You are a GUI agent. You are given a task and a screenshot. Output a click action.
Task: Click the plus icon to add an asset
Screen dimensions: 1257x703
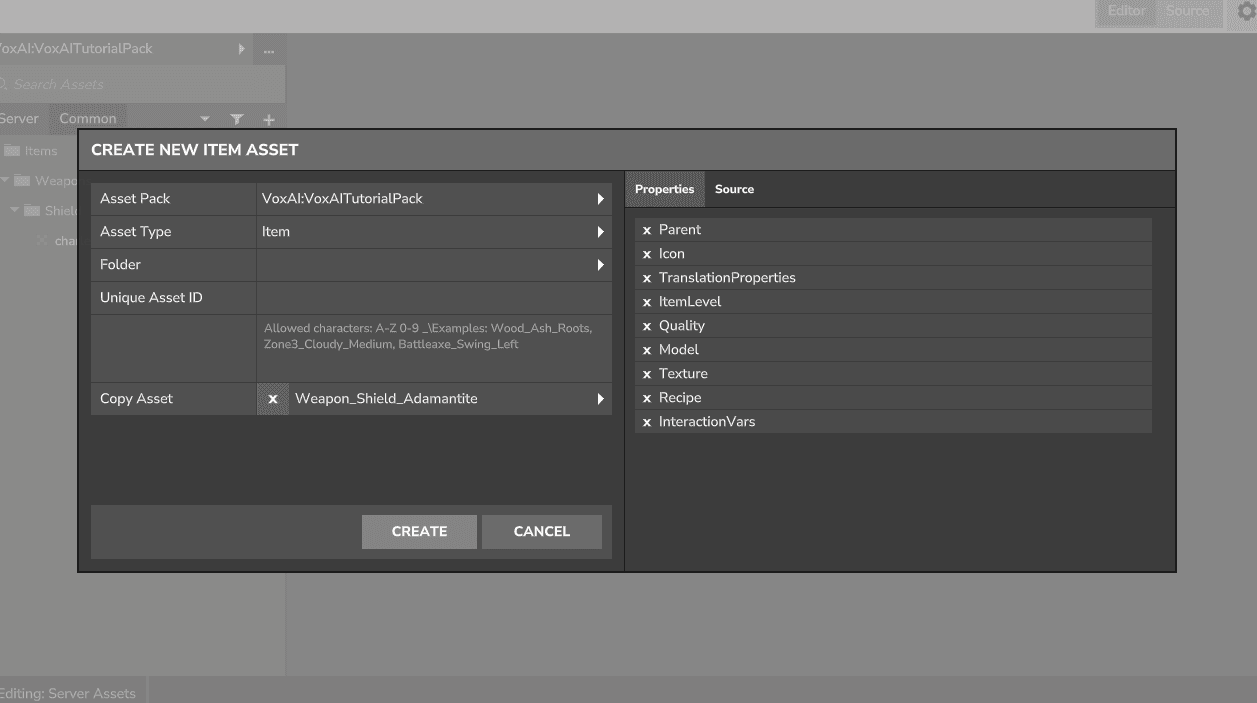point(268,119)
